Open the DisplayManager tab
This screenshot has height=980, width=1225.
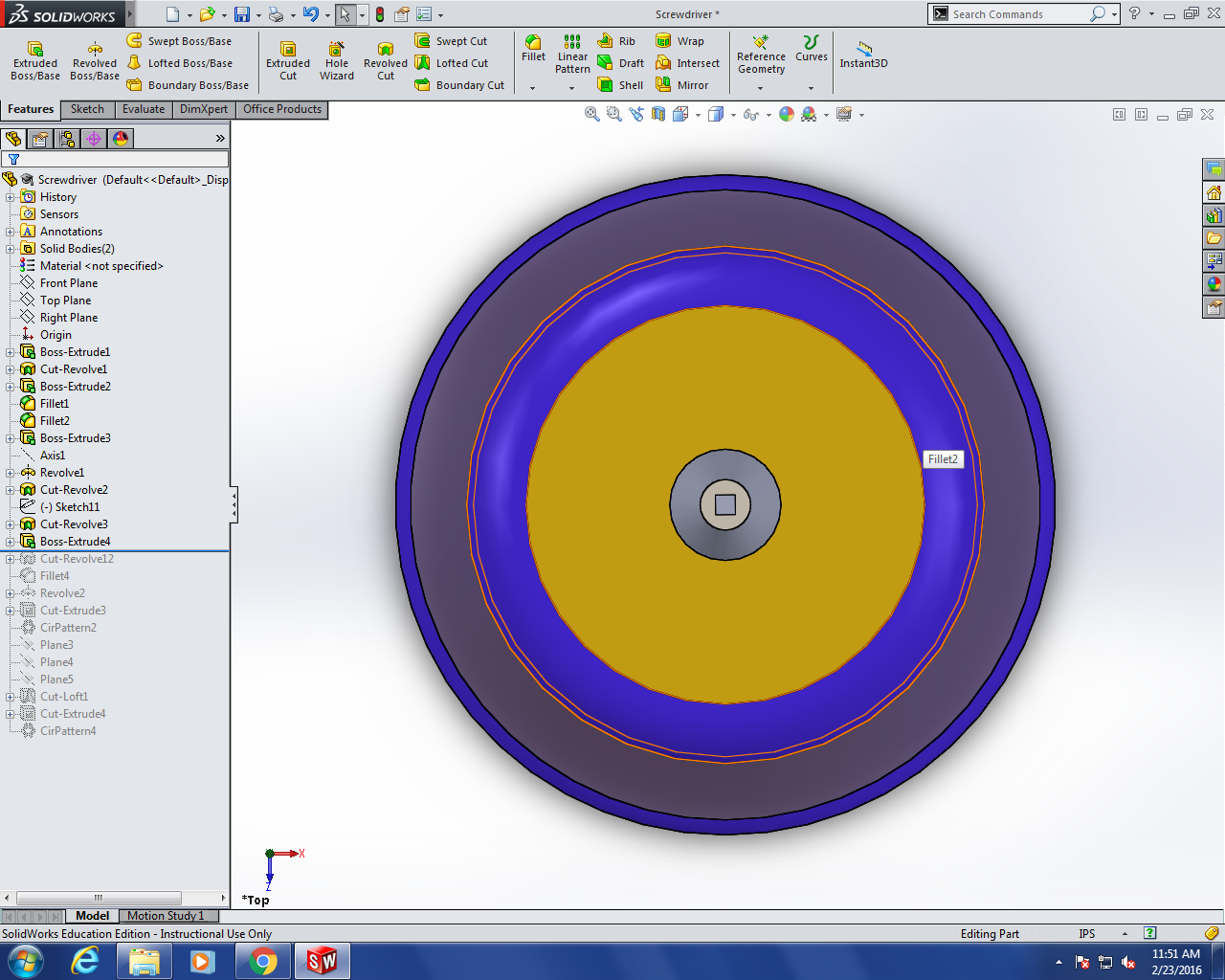tap(121, 139)
